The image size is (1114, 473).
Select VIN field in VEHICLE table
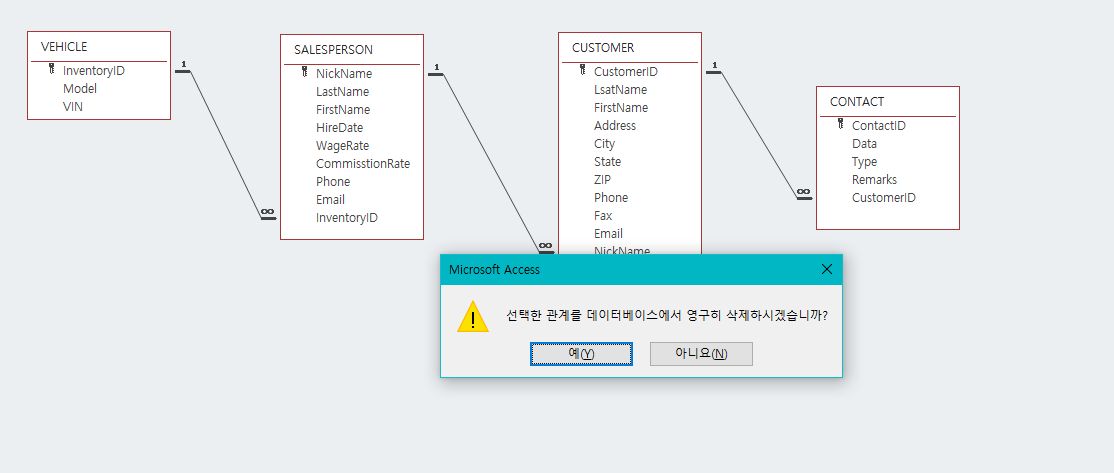(72, 107)
